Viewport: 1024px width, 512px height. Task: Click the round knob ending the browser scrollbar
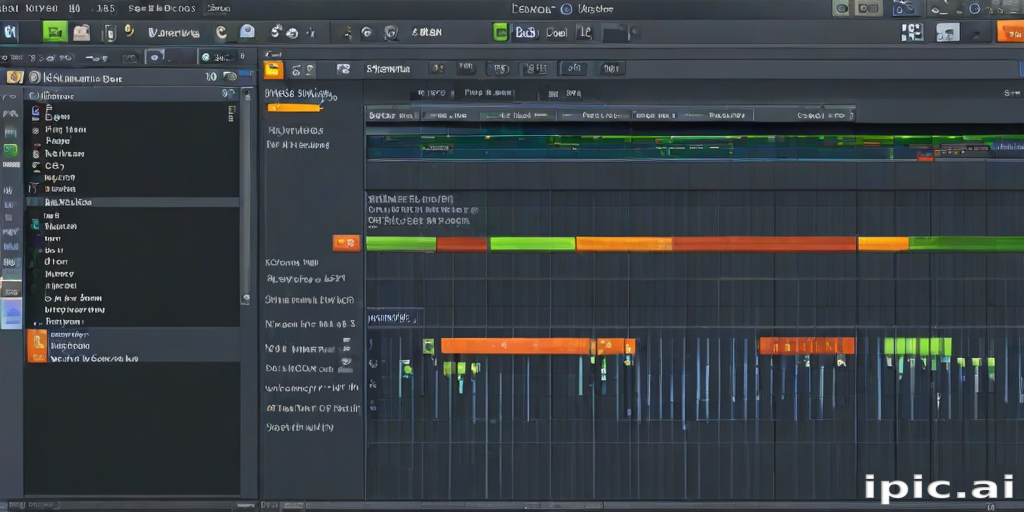tap(246, 298)
